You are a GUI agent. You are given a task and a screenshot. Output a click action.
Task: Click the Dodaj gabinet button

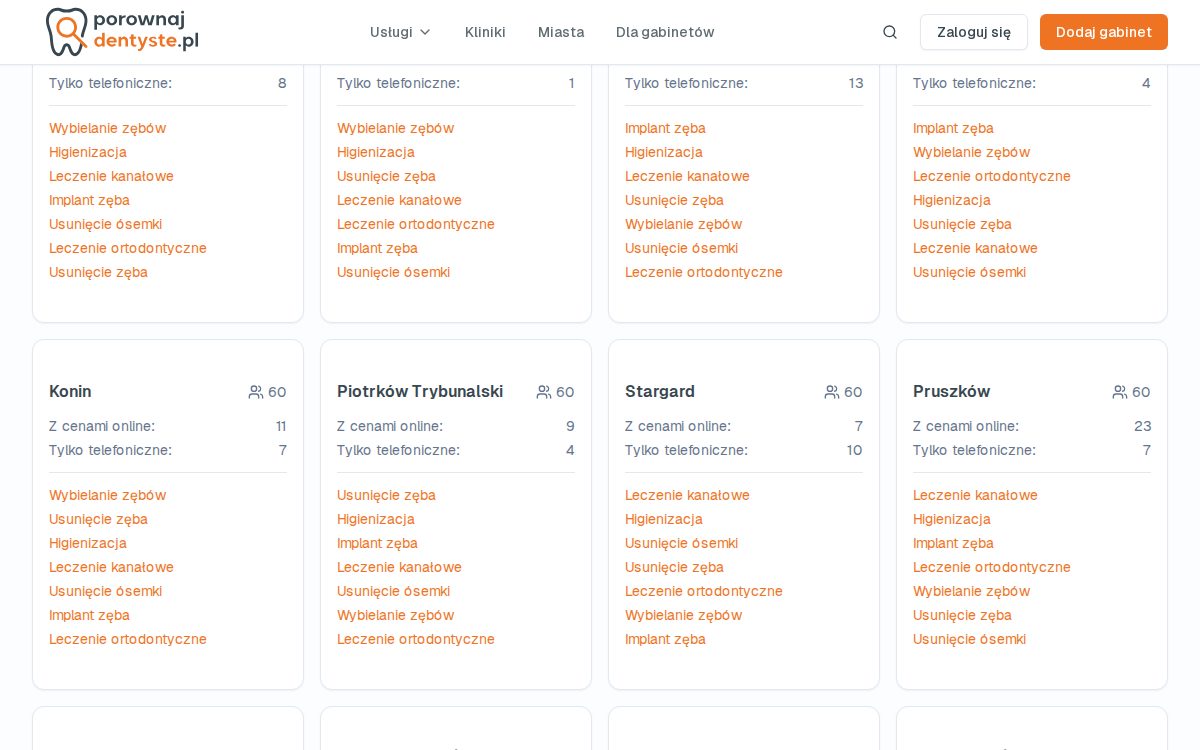click(x=1104, y=32)
